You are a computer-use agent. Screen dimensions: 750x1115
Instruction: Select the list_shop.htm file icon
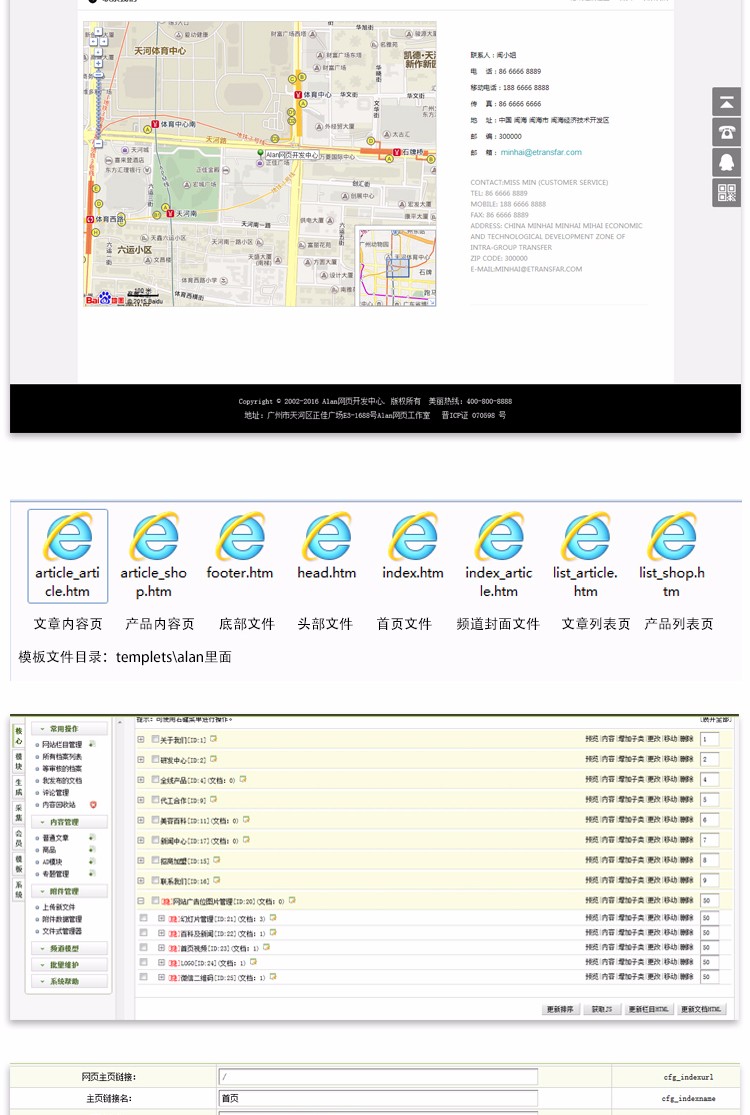[672, 536]
